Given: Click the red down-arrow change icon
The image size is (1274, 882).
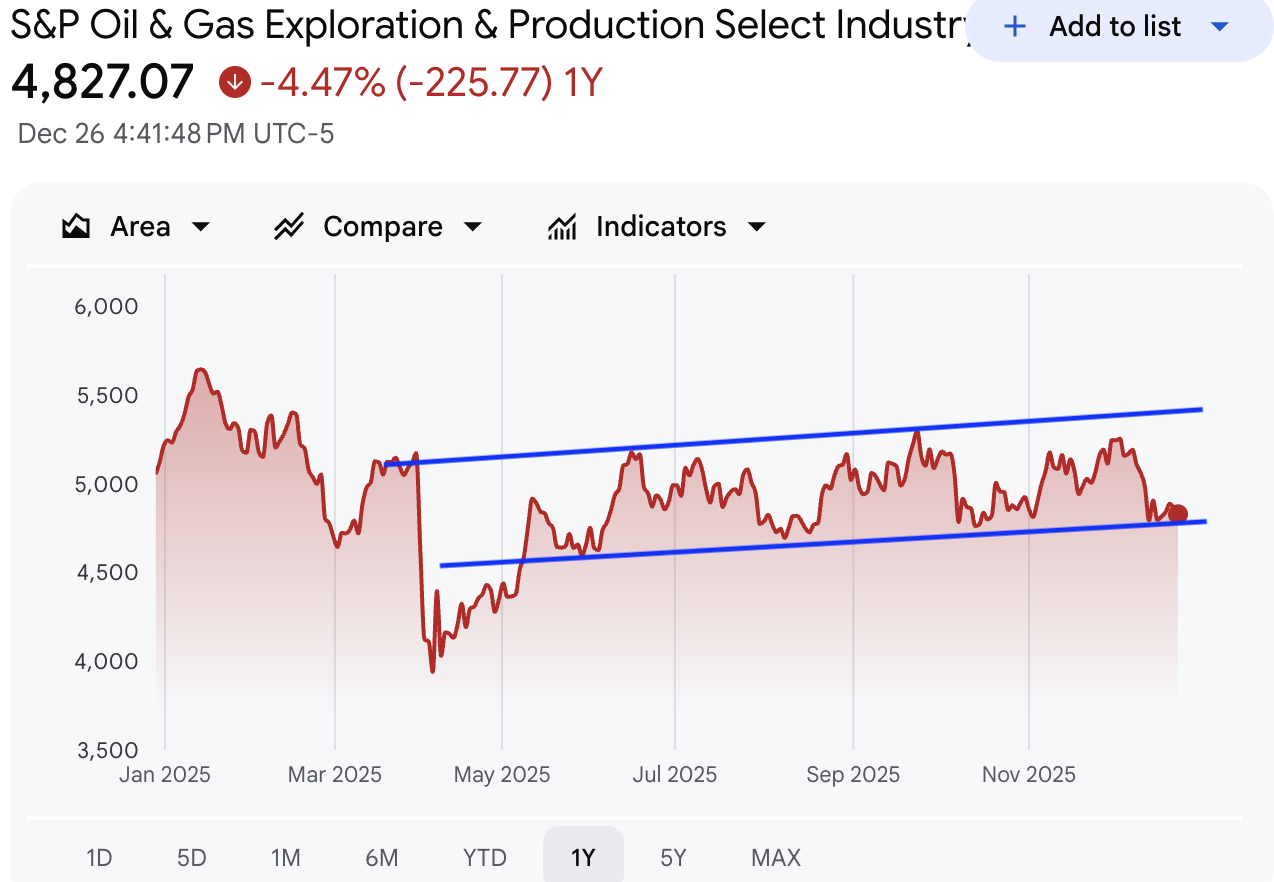Looking at the screenshot, I should coord(234,82).
